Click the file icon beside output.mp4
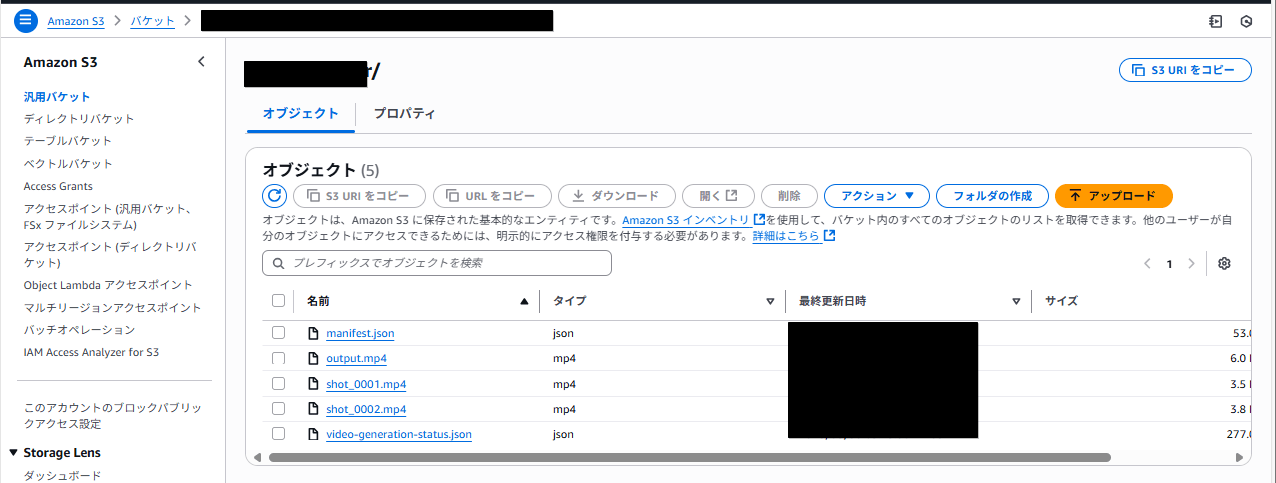This screenshot has height=483, width=1276. pyautogui.click(x=314, y=358)
